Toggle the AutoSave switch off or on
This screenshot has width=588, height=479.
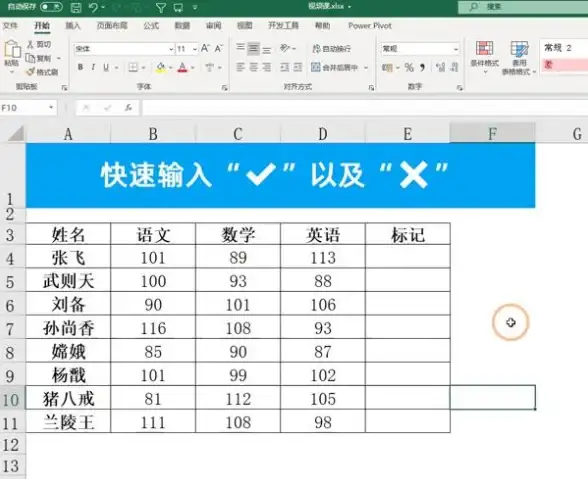[51, 7]
